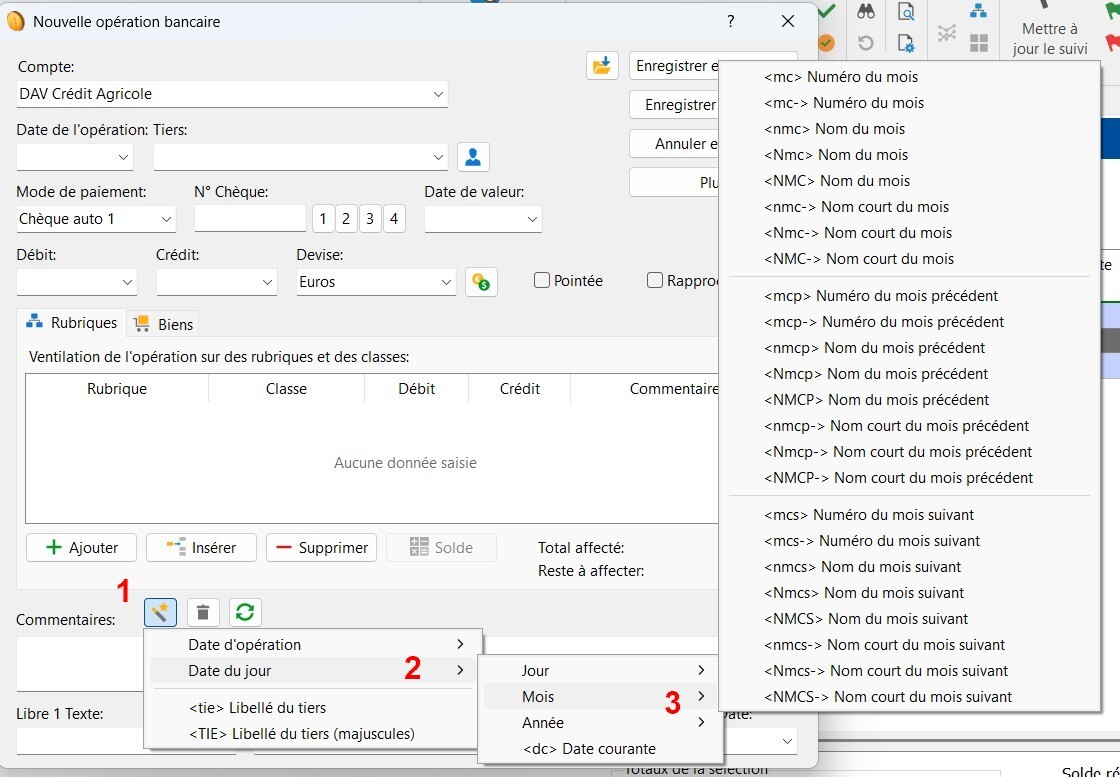Toggle the Rapprochée checkbox

(655, 281)
